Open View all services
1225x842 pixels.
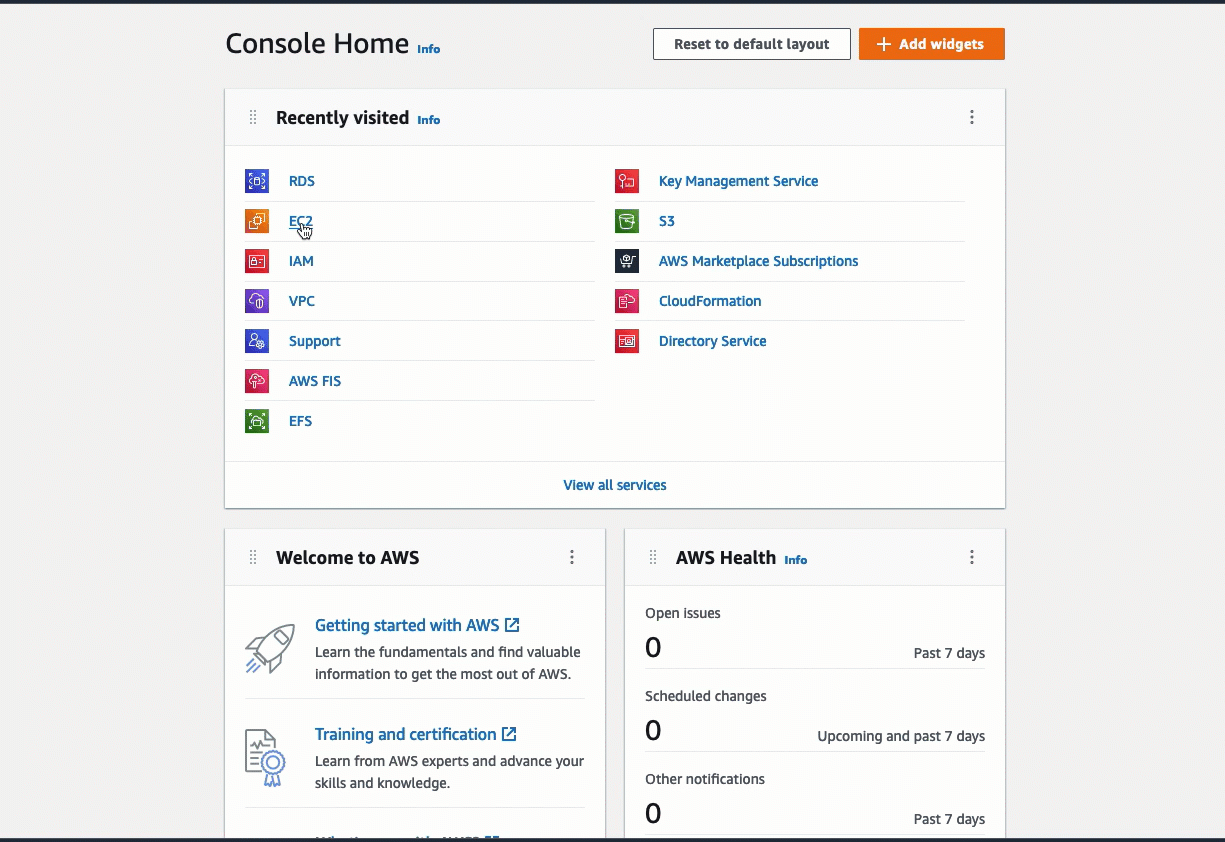(614, 485)
